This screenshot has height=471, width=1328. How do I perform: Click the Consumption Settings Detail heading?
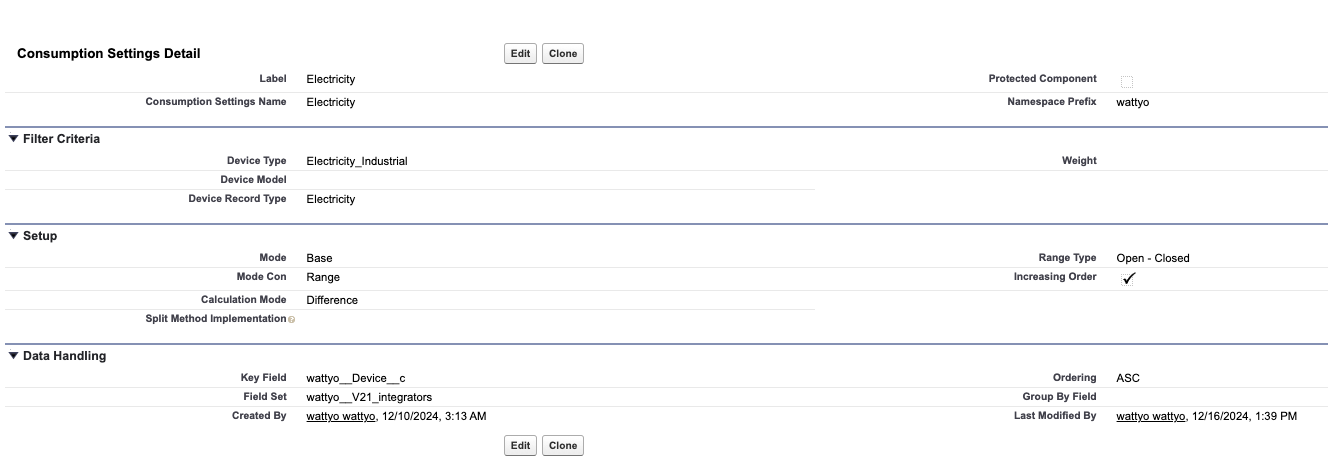pyautogui.click(x=108, y=54)
